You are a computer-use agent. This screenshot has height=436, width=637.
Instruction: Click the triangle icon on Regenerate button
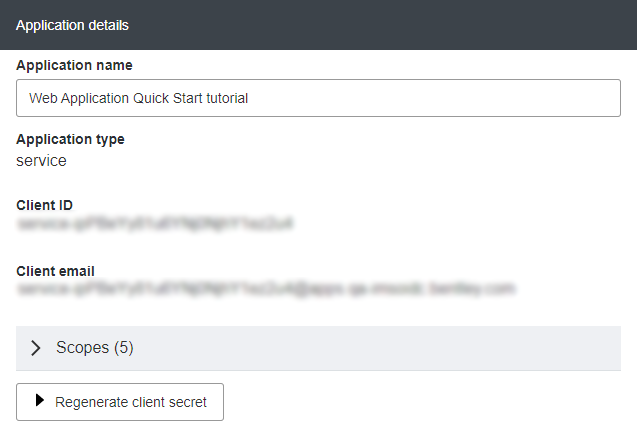[40, 401]
